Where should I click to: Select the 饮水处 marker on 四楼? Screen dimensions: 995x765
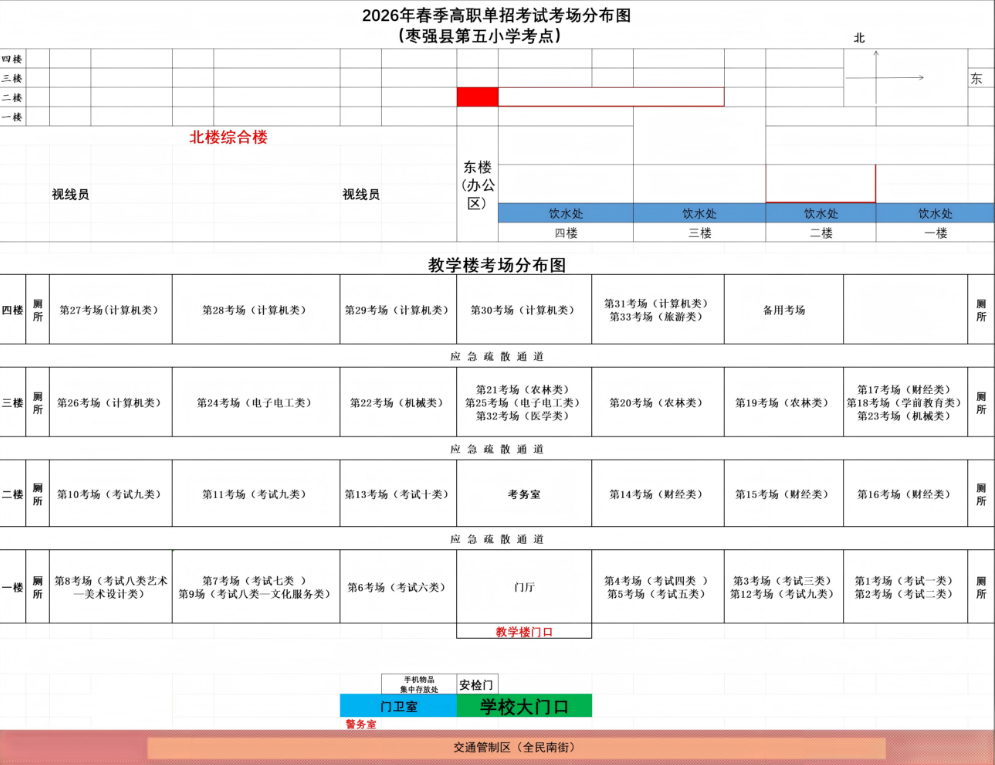[565, 212]
